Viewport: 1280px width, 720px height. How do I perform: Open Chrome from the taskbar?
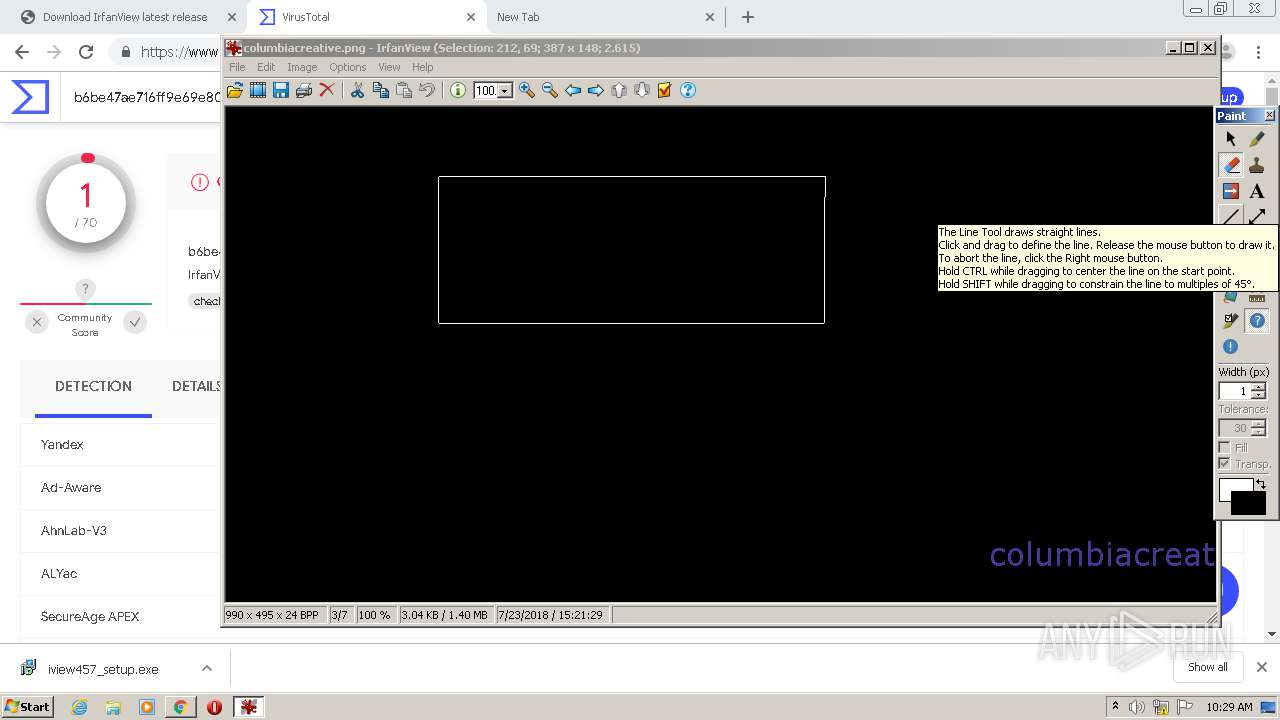(x=180, y=707)
